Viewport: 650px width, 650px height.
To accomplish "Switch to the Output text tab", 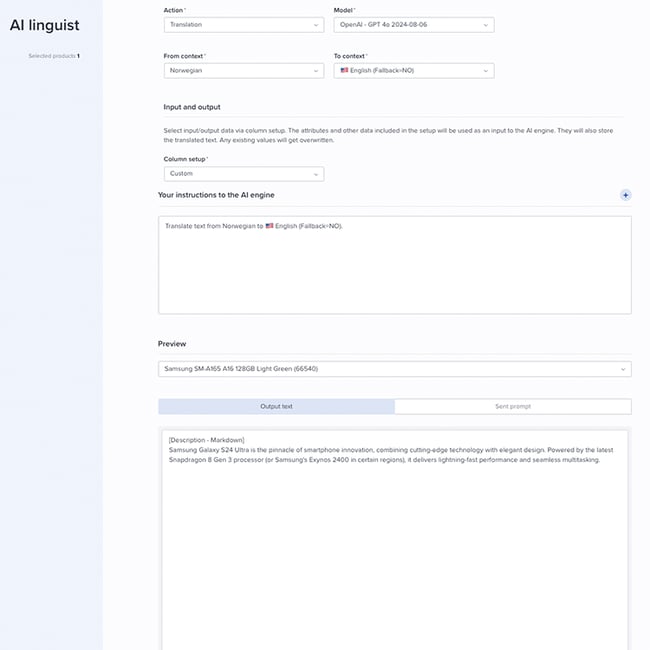I will pyautogui.click(x=276, y=406).
